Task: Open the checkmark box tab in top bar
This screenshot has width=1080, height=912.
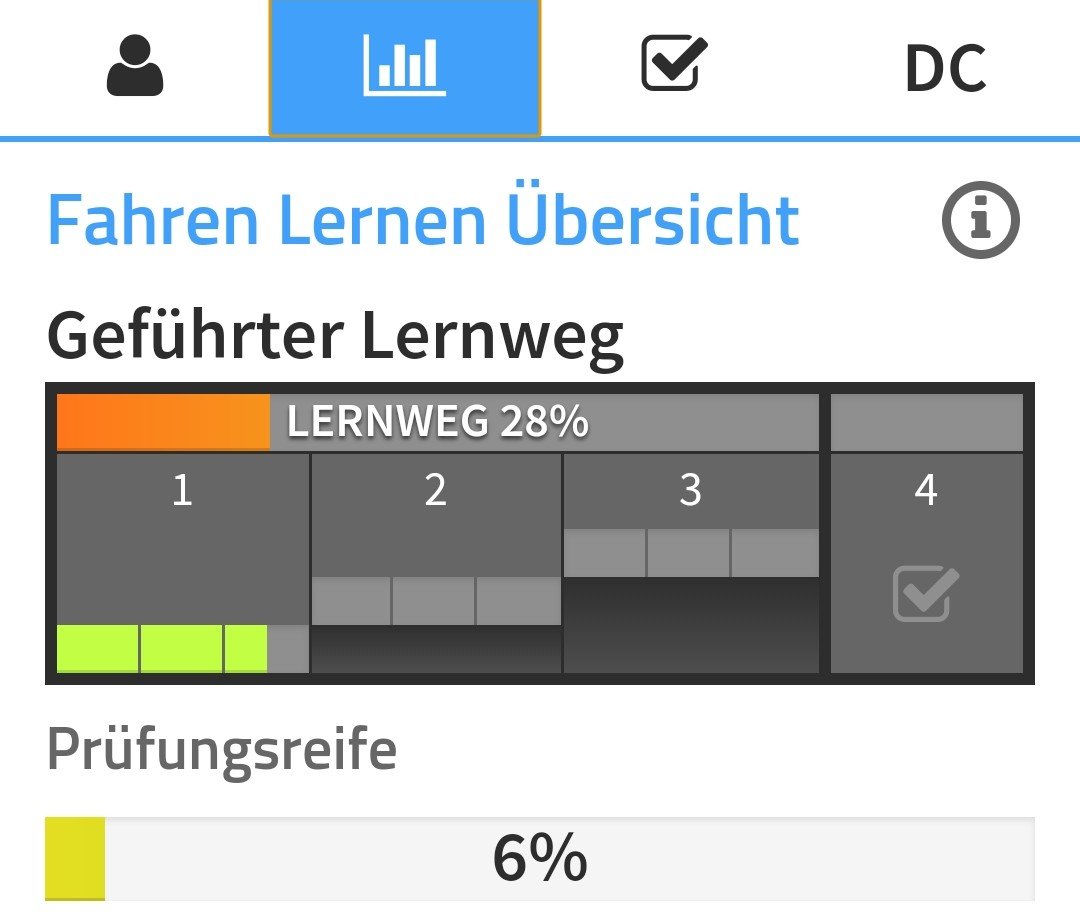Action: 674,65
